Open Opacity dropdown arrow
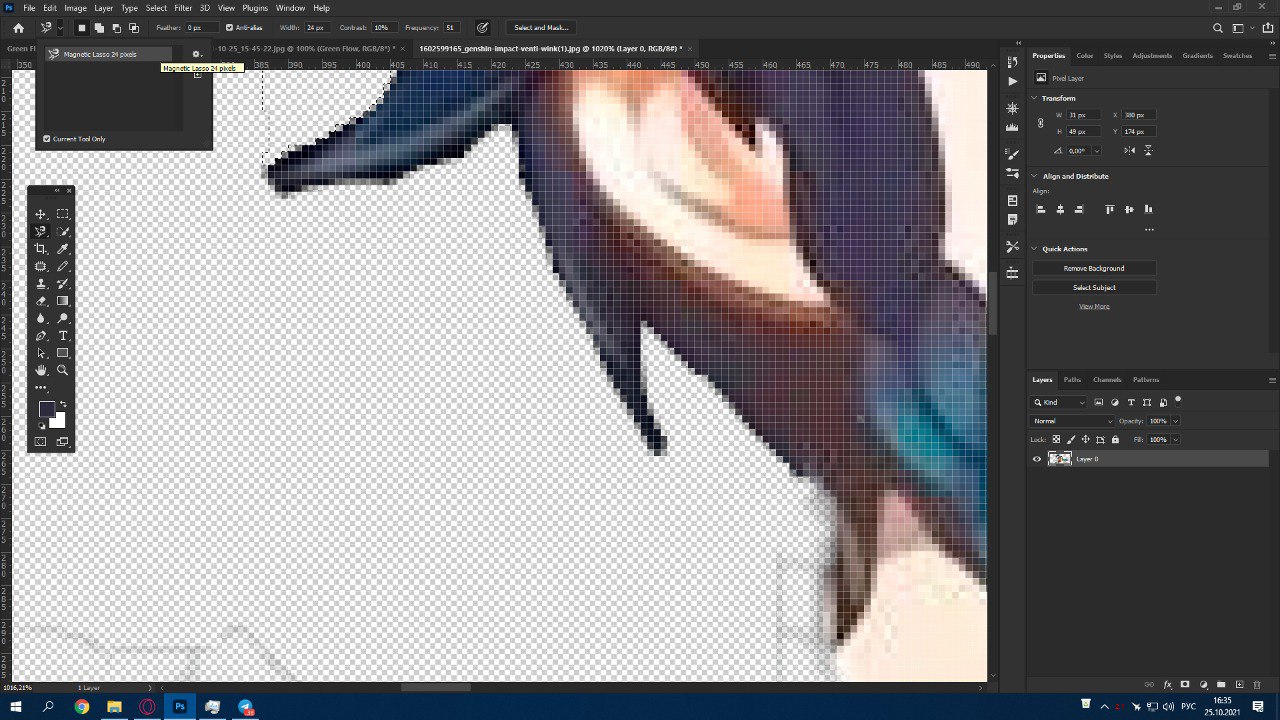Image resolution: width=1280 pixels, height=720 pixels. pyautogui.click(x=1175, y=421)
